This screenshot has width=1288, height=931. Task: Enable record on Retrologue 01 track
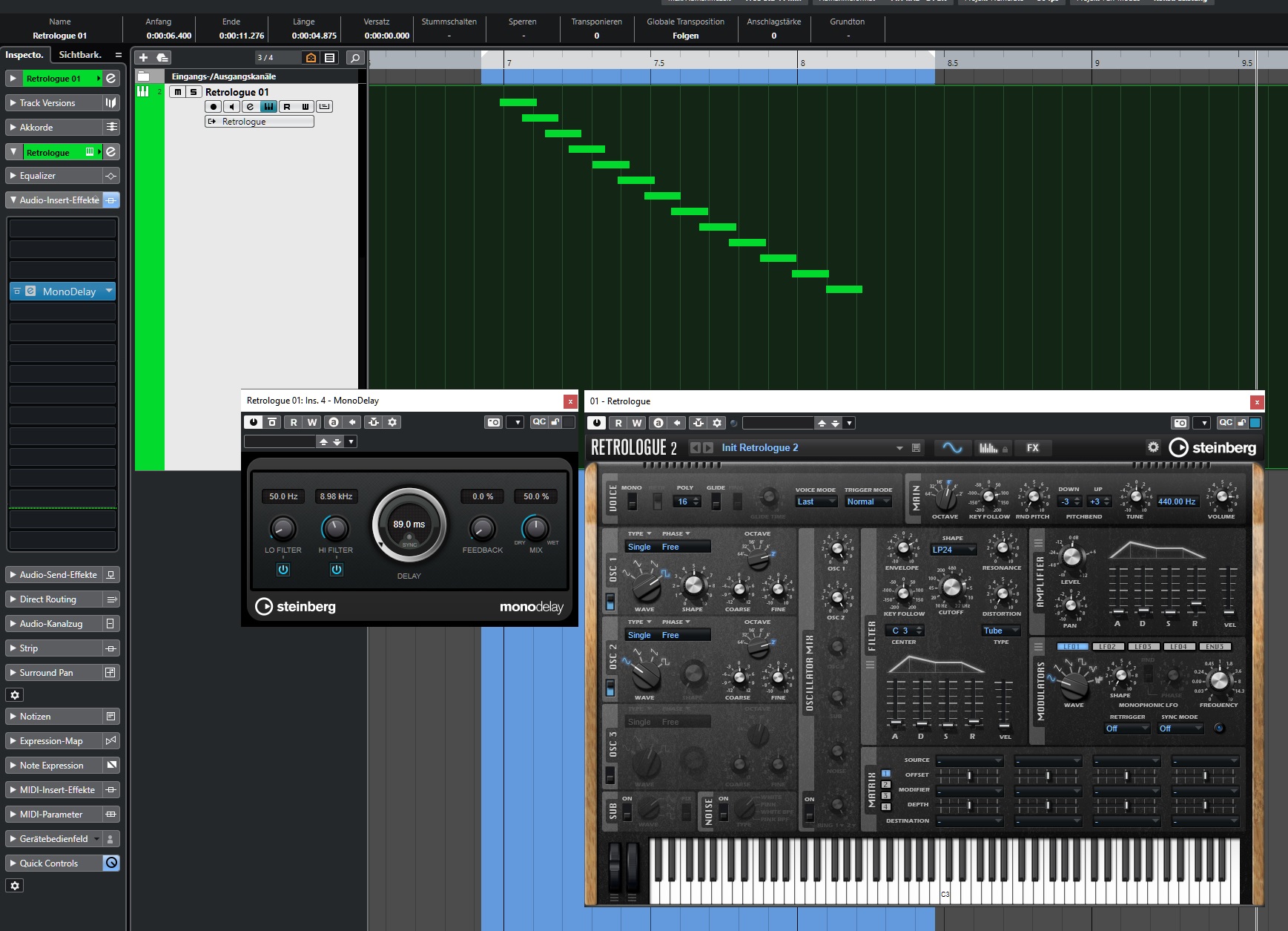click(214, 107)
